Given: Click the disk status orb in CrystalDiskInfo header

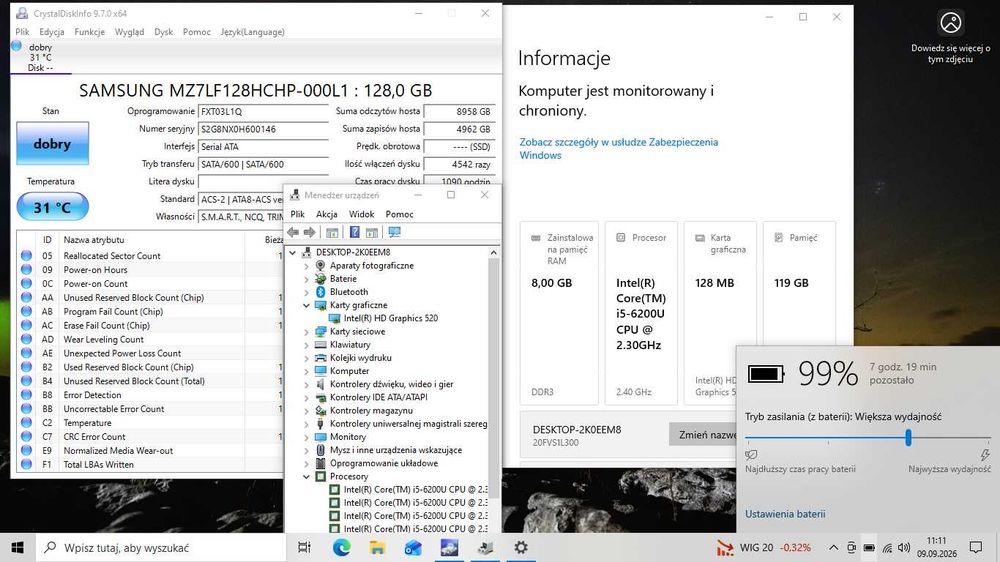Looking at the screenshot, I should point(17,45).
